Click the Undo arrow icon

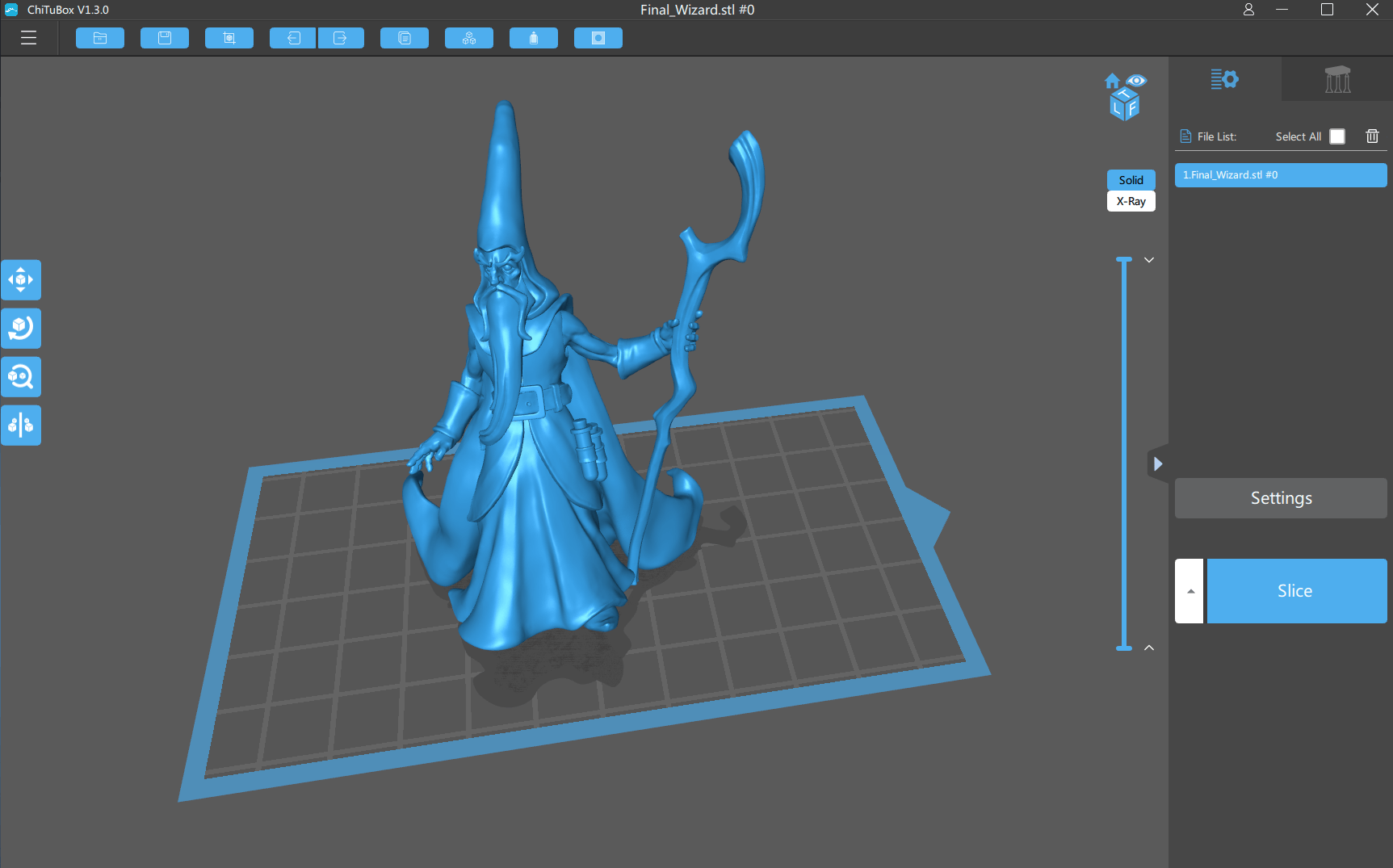tap(292, 37)
